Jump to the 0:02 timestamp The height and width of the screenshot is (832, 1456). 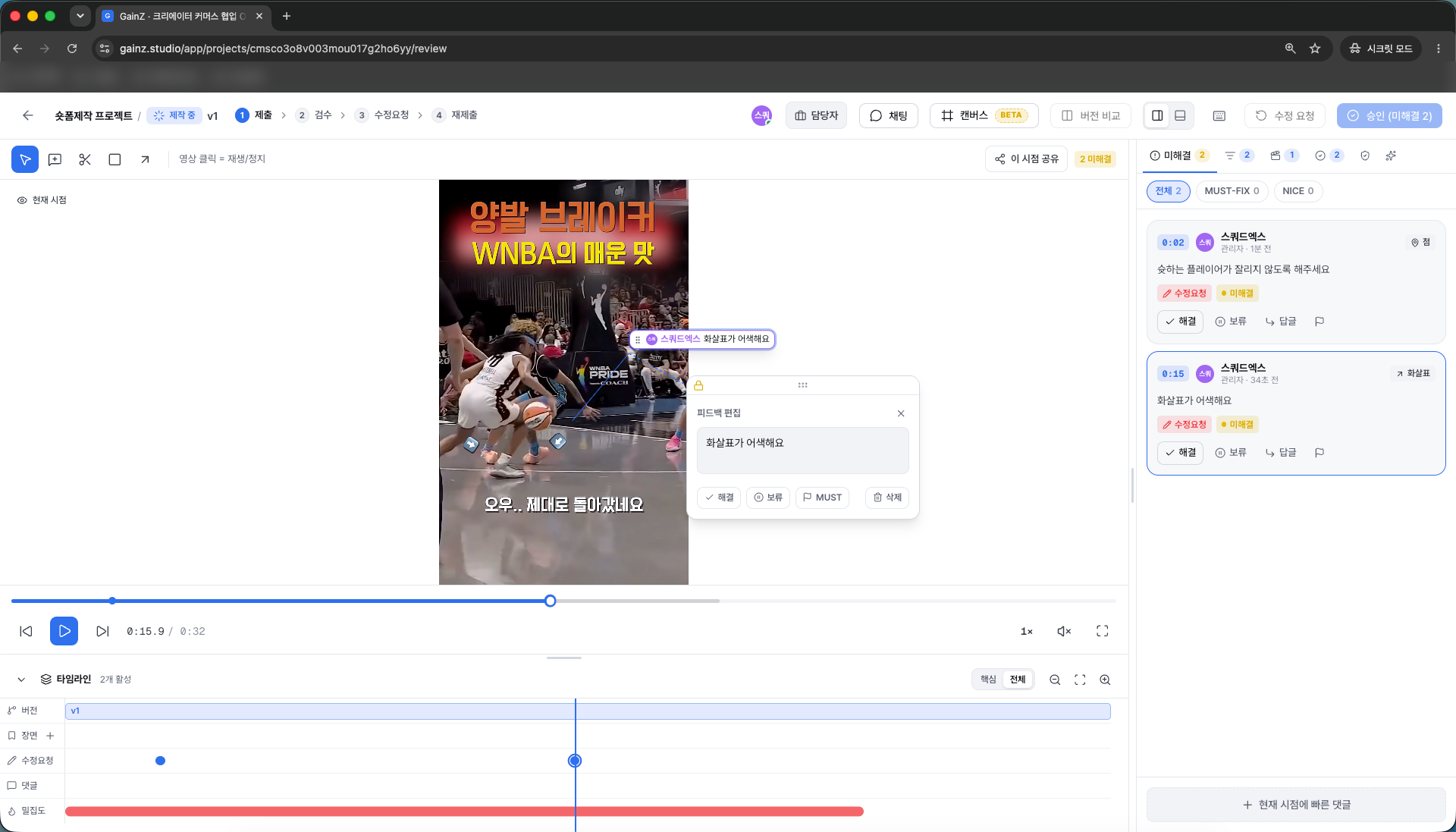[1173, 243]
